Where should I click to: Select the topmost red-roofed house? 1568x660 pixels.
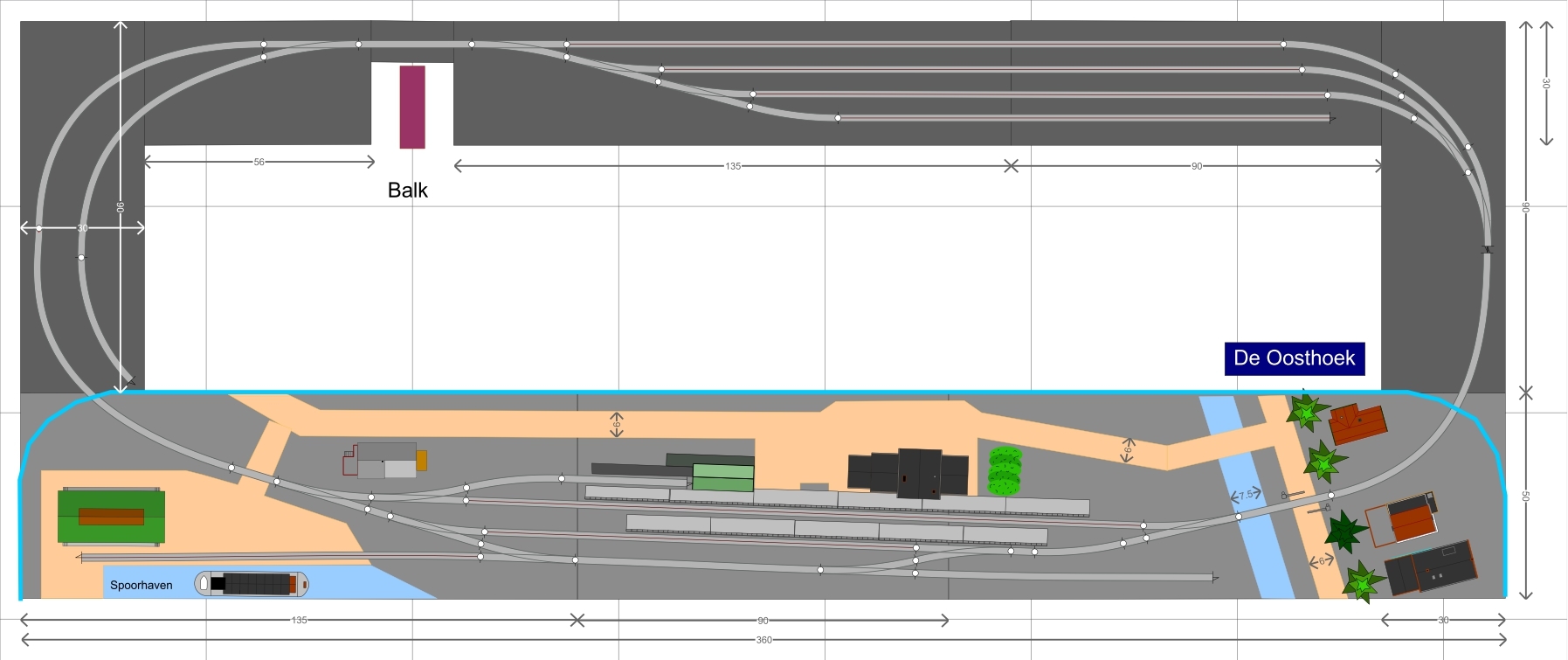pos(1357,423)
